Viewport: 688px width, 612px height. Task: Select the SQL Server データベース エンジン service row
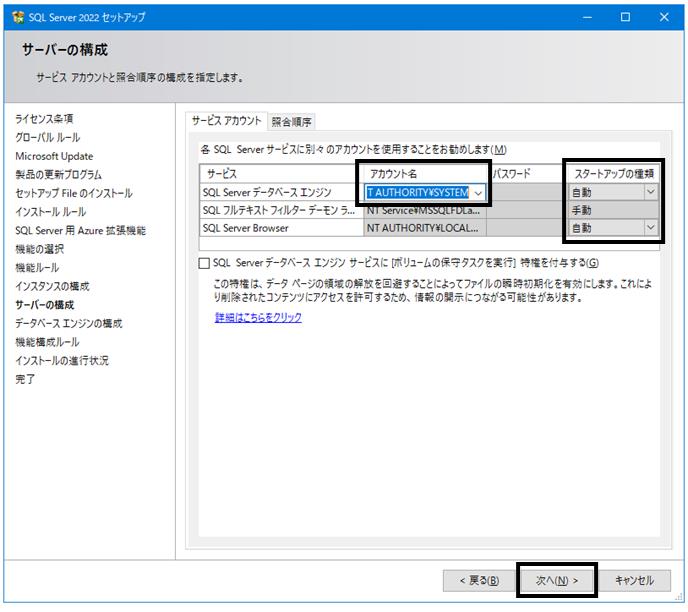281,192
